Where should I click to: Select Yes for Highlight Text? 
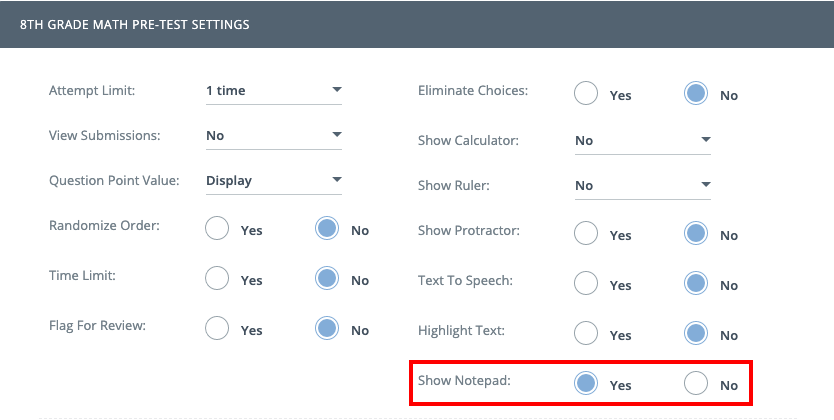[587, 335]
